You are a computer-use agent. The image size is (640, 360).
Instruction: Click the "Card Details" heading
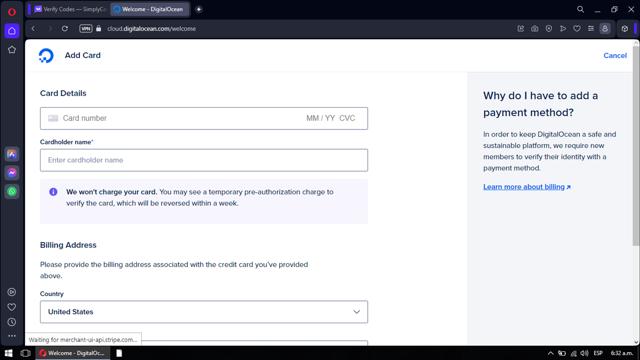pyautogui.click(x=63, y=93)
